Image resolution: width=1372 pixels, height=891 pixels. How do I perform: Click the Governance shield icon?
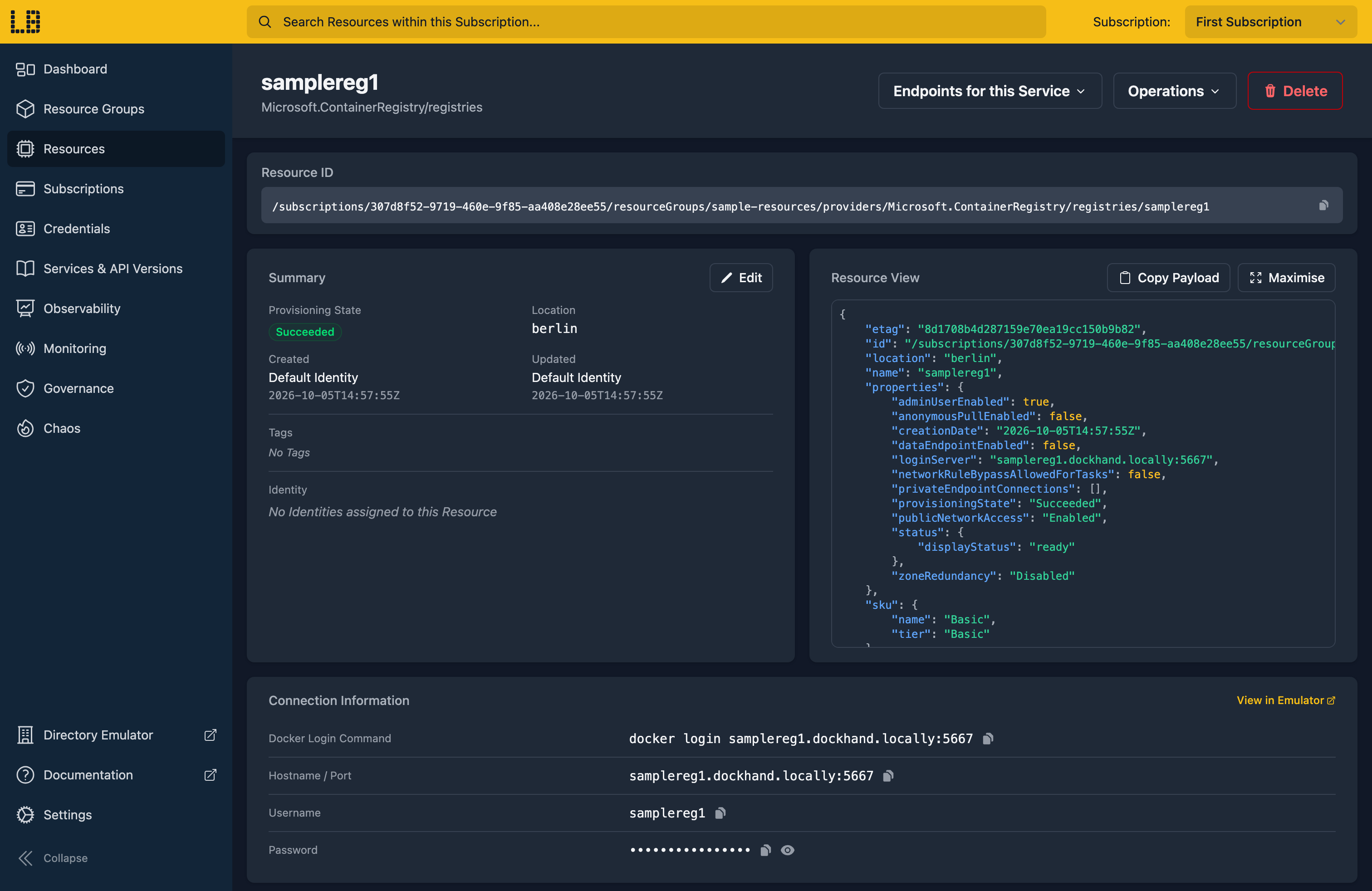click(x=25, y=388)
